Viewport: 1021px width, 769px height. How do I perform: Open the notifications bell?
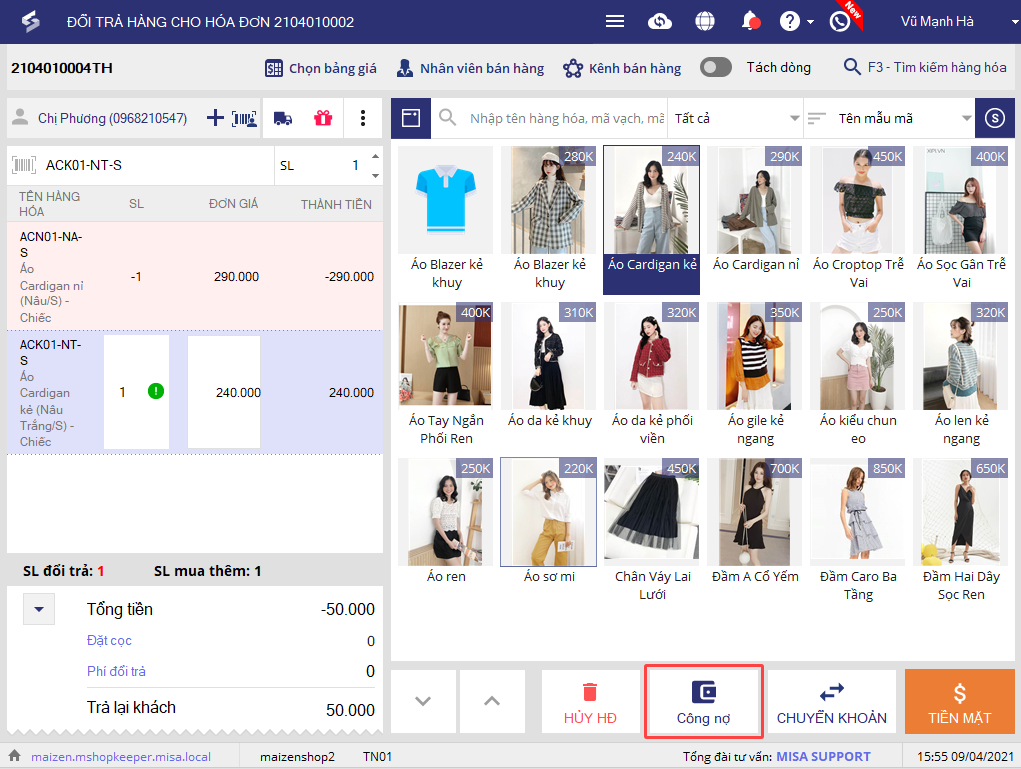pyautogui.click(x=750, y=21)
